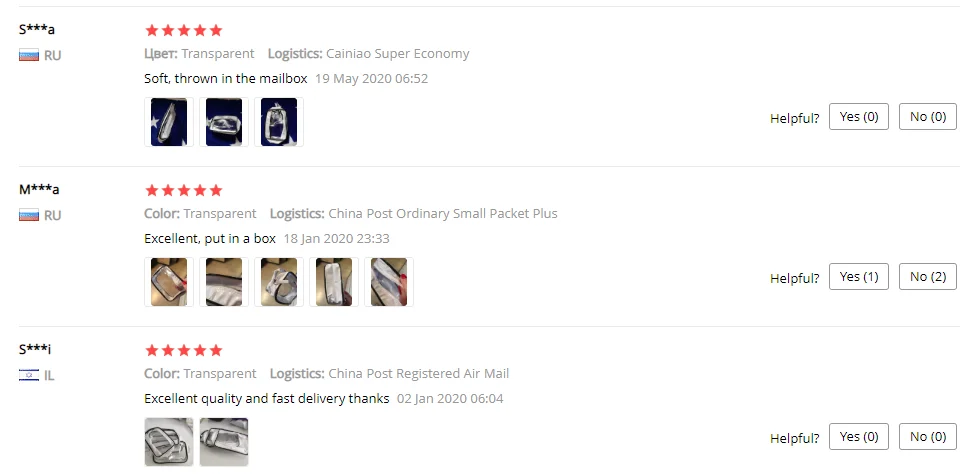Vote Yes (1) on M***a's review
The image size is (960, 474).
(858, 276)
